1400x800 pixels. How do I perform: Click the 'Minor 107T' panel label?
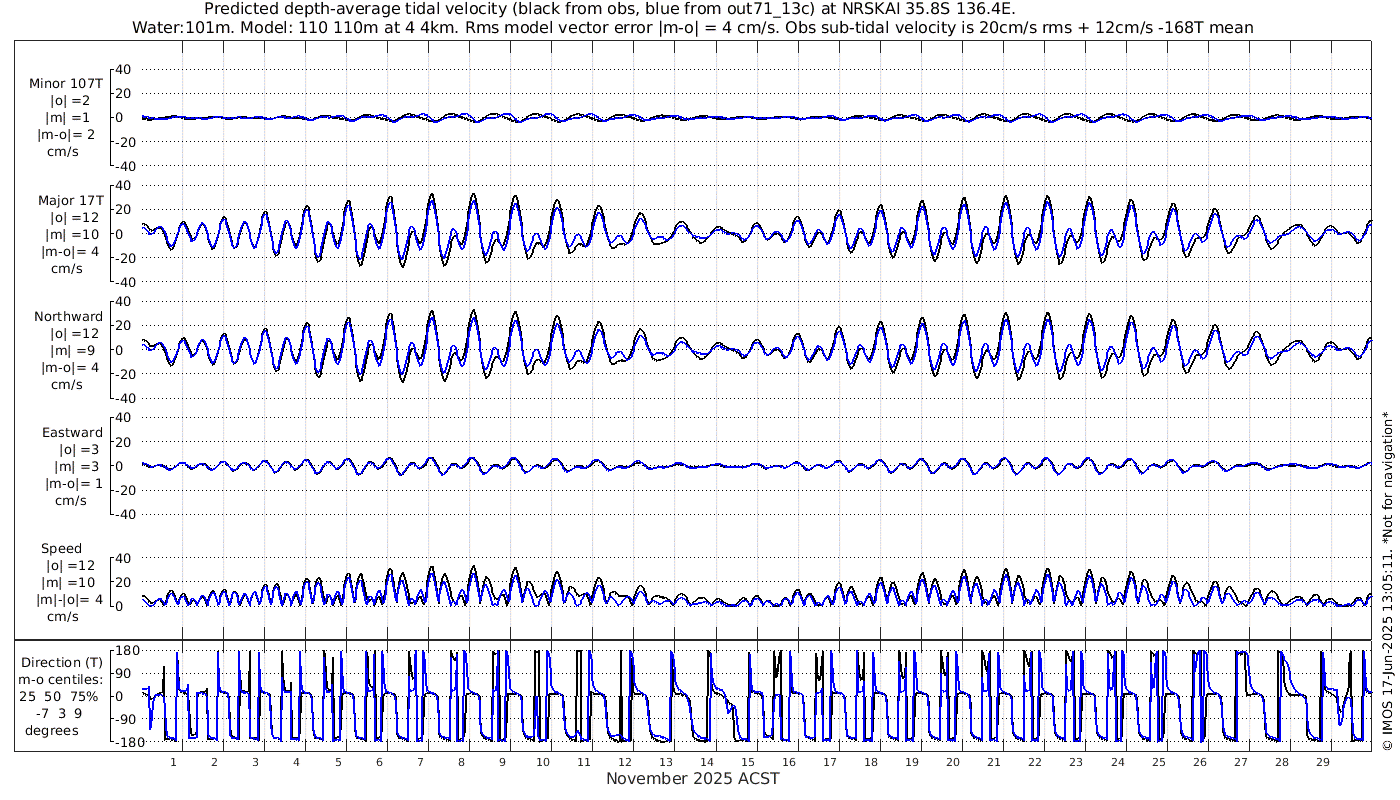[67, 84]
